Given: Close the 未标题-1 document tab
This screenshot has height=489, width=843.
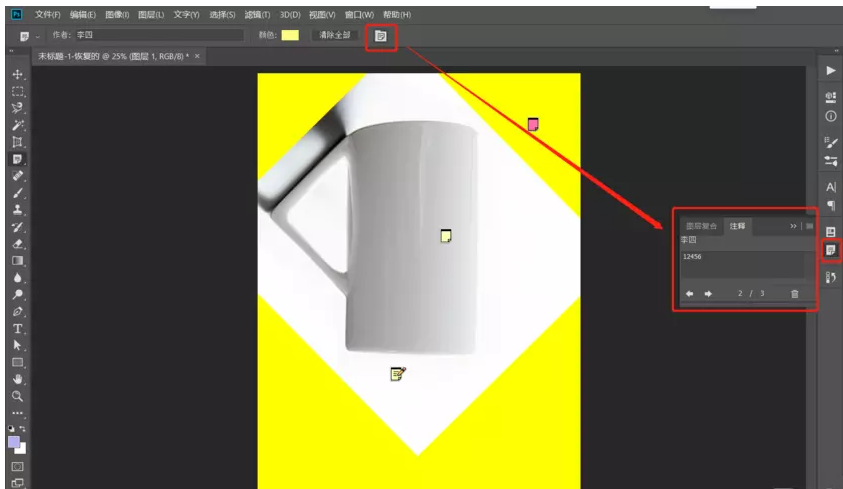Looking at the screenshot, I should tap(197, 56).
